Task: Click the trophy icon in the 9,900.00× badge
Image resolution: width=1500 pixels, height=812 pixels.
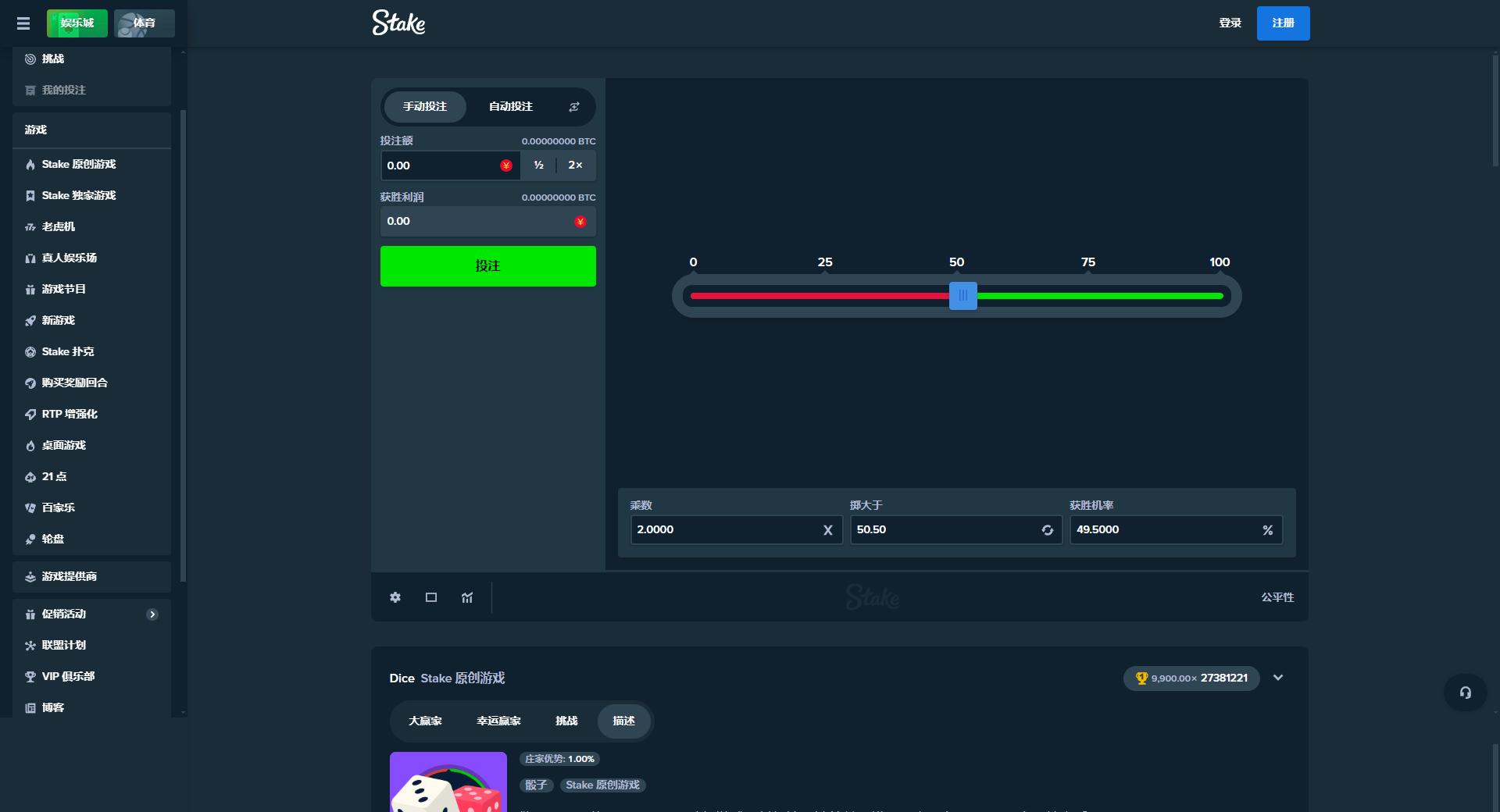Action: pos(1141,678)
